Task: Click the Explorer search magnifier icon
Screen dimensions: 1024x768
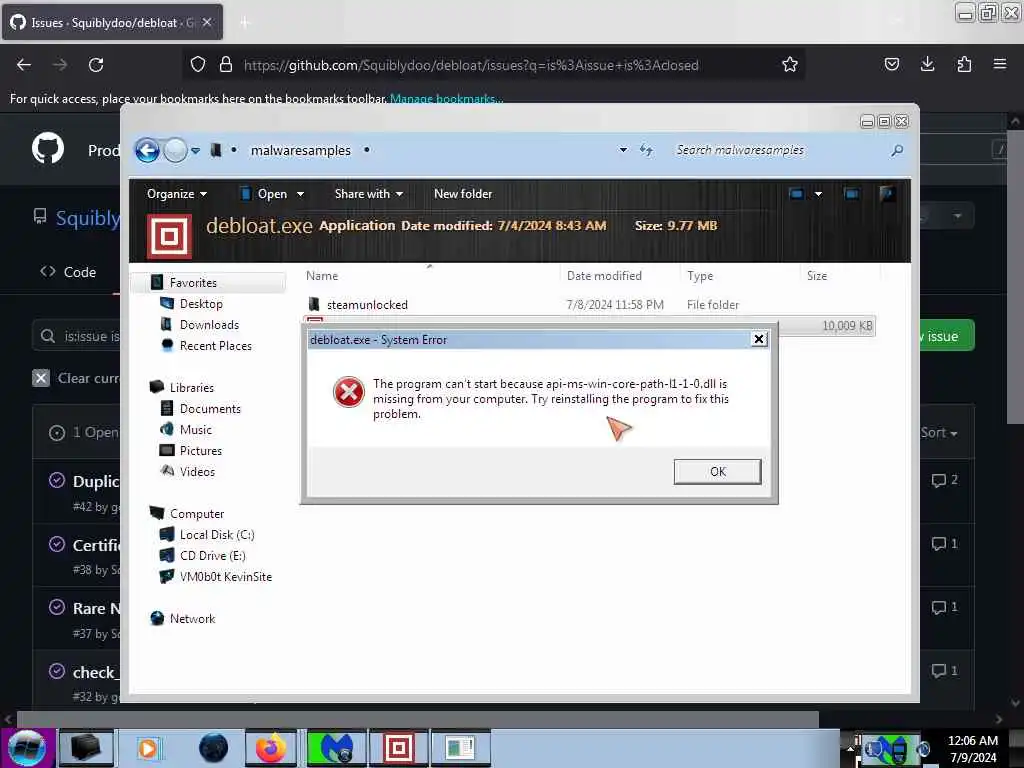Action: click(897, 150)
